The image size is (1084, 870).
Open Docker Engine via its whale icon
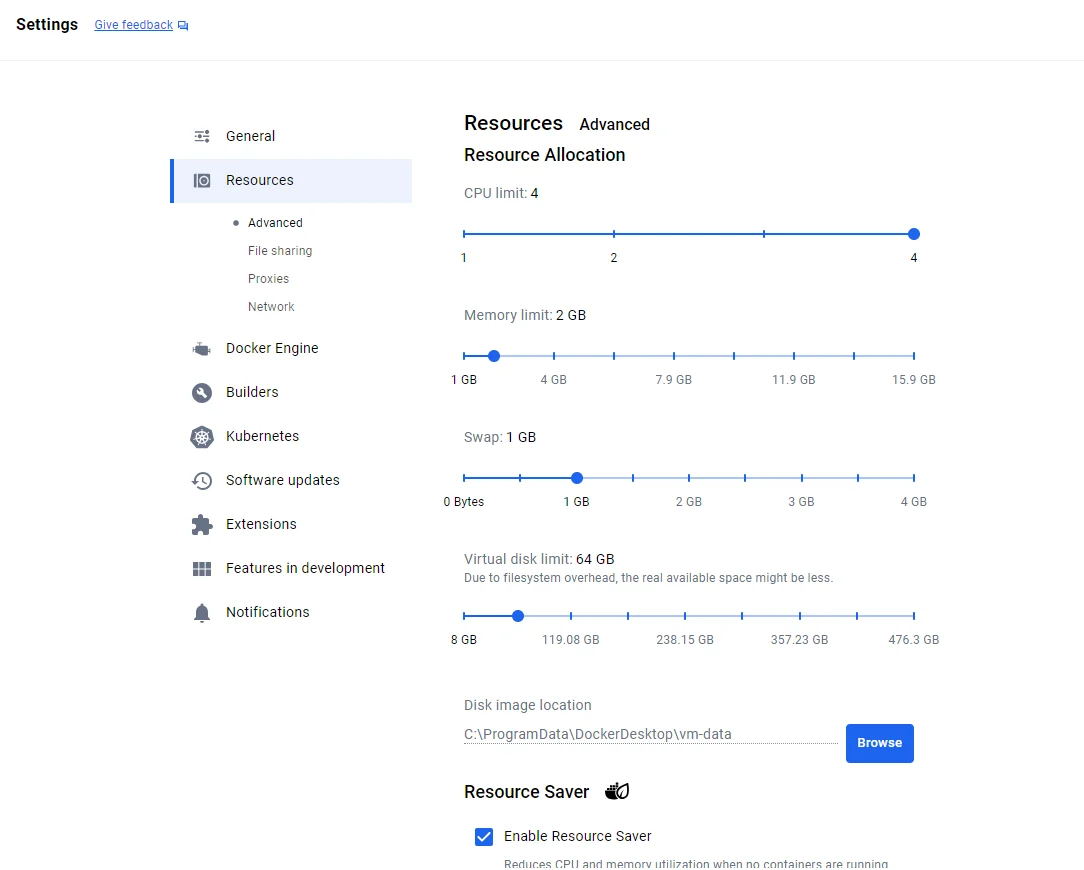[200, 348]
